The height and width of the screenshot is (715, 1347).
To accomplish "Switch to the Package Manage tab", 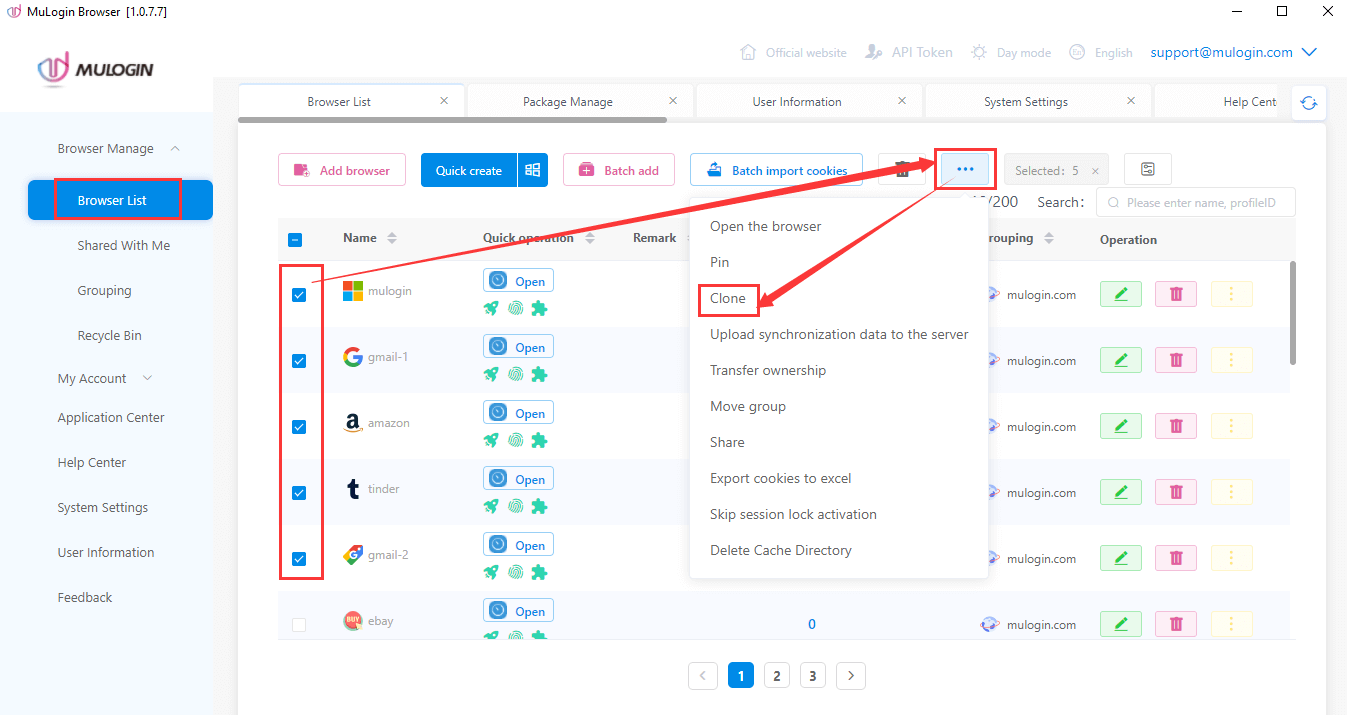I will click(x=566, y=101).
